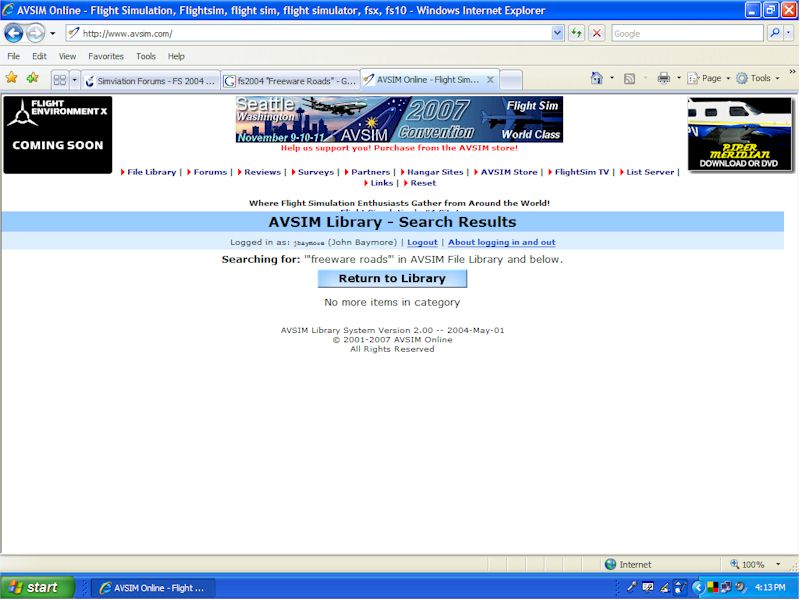Click the Internet security zone globe icon
800x600 pixels.
[x=610, y=564]
